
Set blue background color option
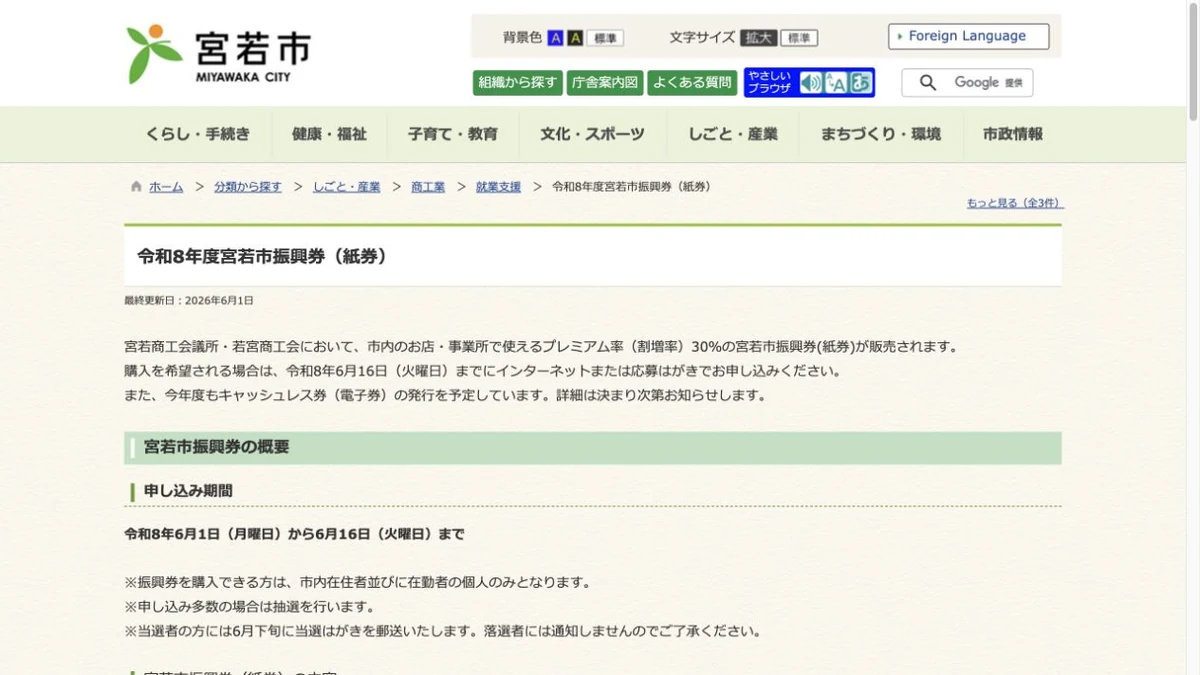coord(556,38)
